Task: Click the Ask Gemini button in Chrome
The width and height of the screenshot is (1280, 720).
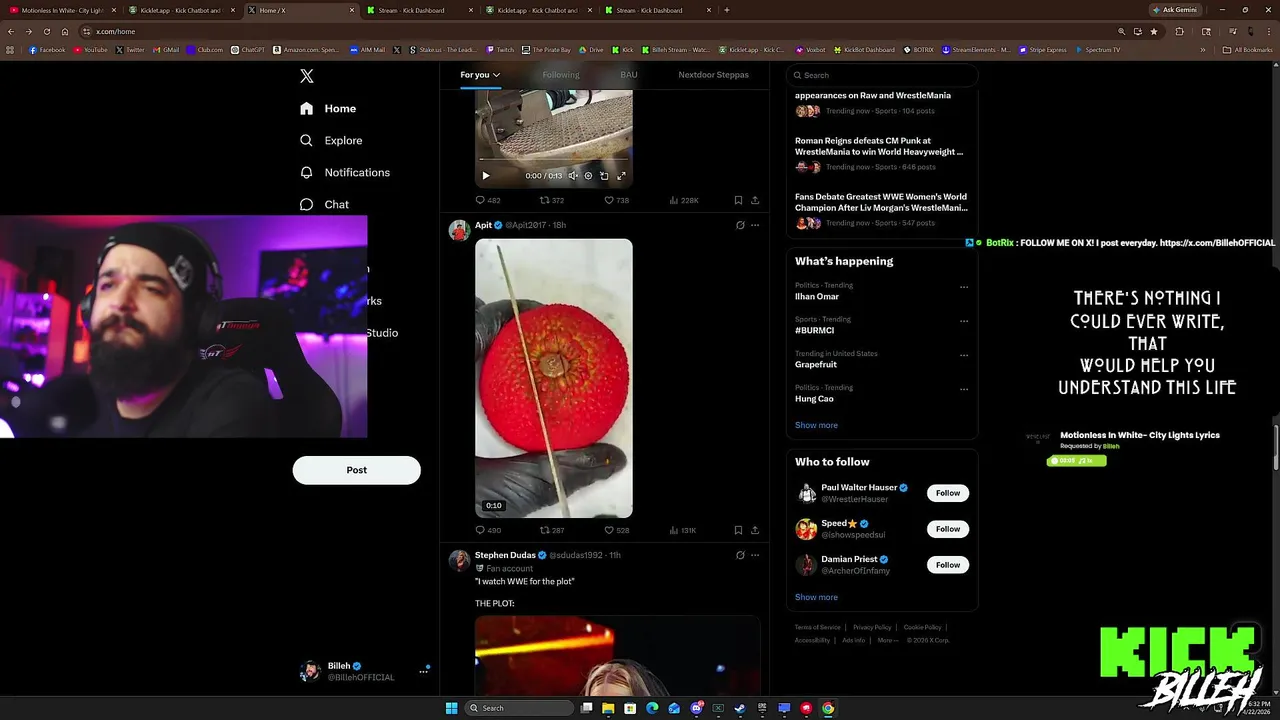Action: (x=1175, y=10)
